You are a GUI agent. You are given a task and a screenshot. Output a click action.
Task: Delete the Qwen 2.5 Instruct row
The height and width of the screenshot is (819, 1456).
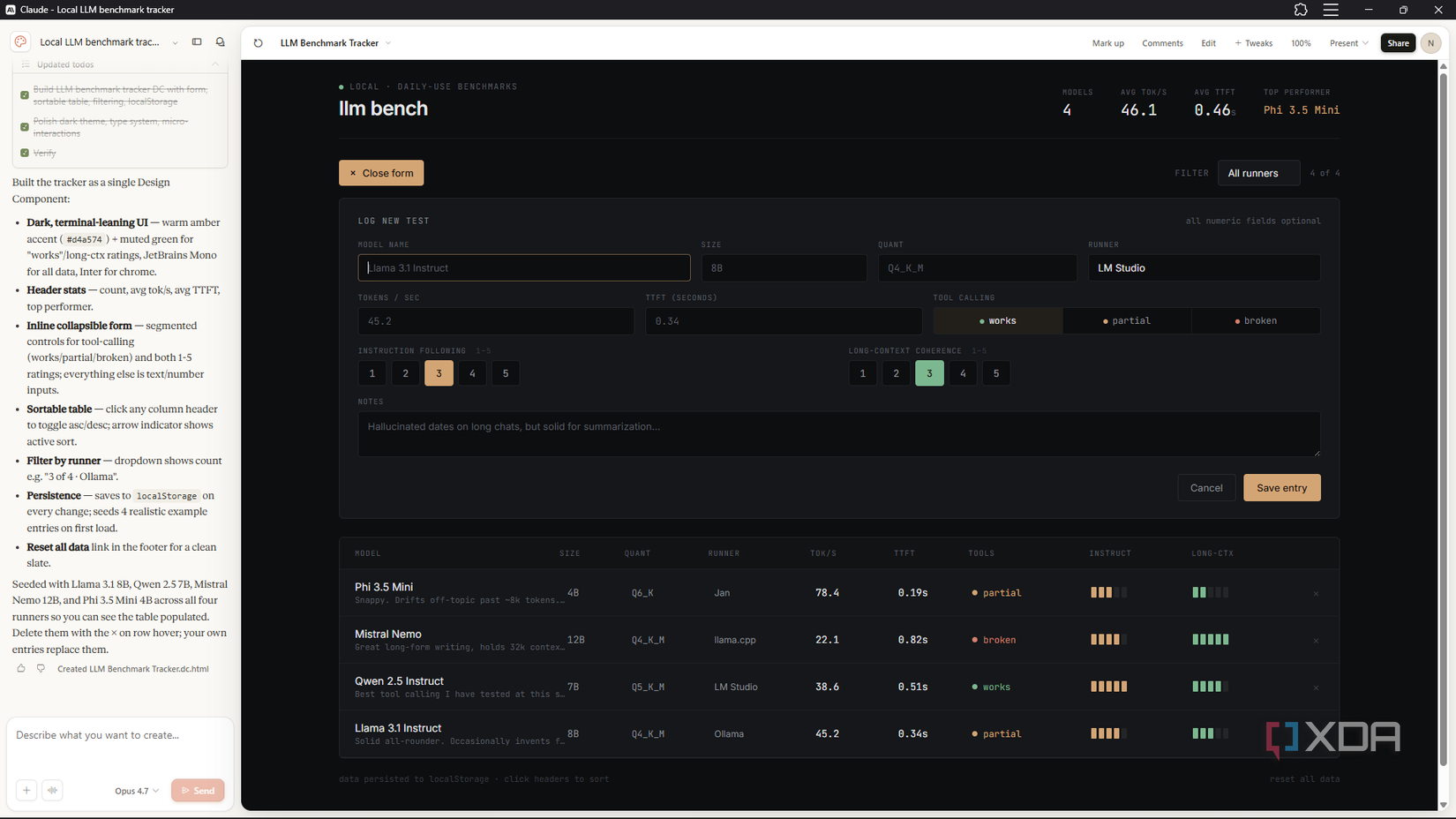tap(1316, 688)
